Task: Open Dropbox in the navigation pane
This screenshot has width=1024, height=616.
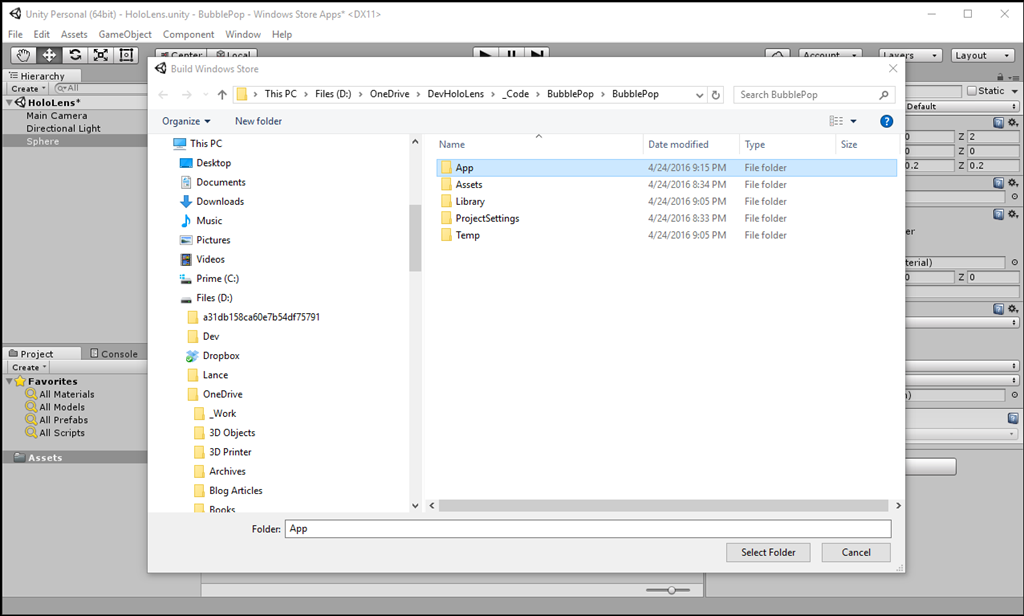Action: tap(221, 355)
